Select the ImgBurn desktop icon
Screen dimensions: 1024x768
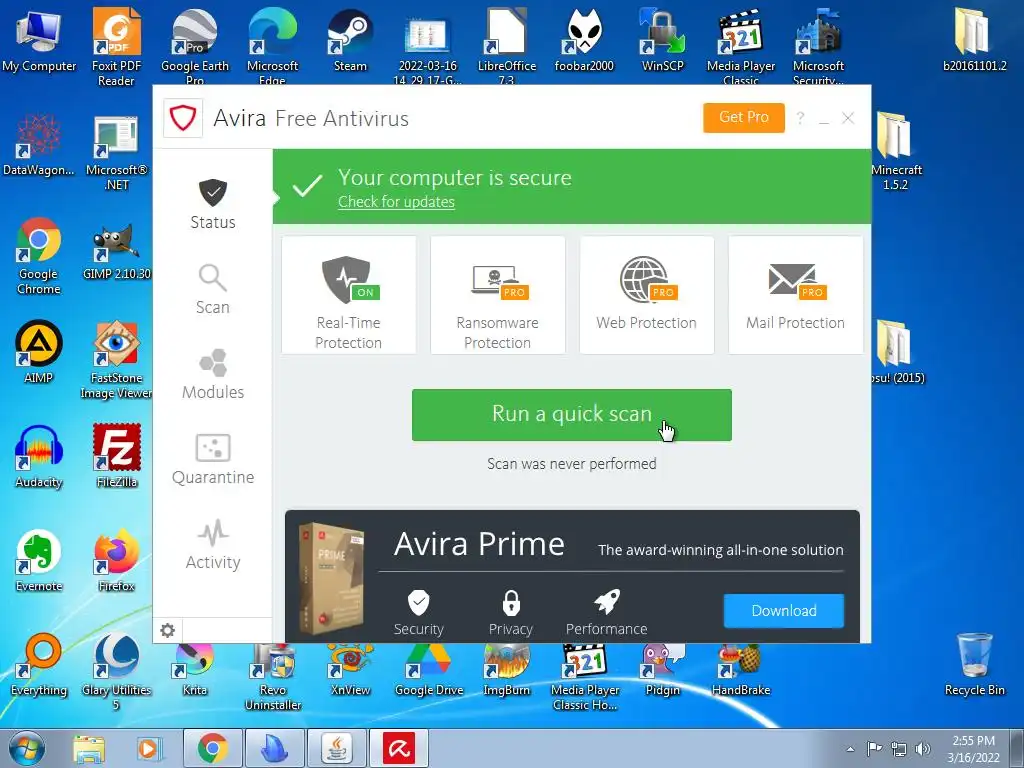click(506, 670)
